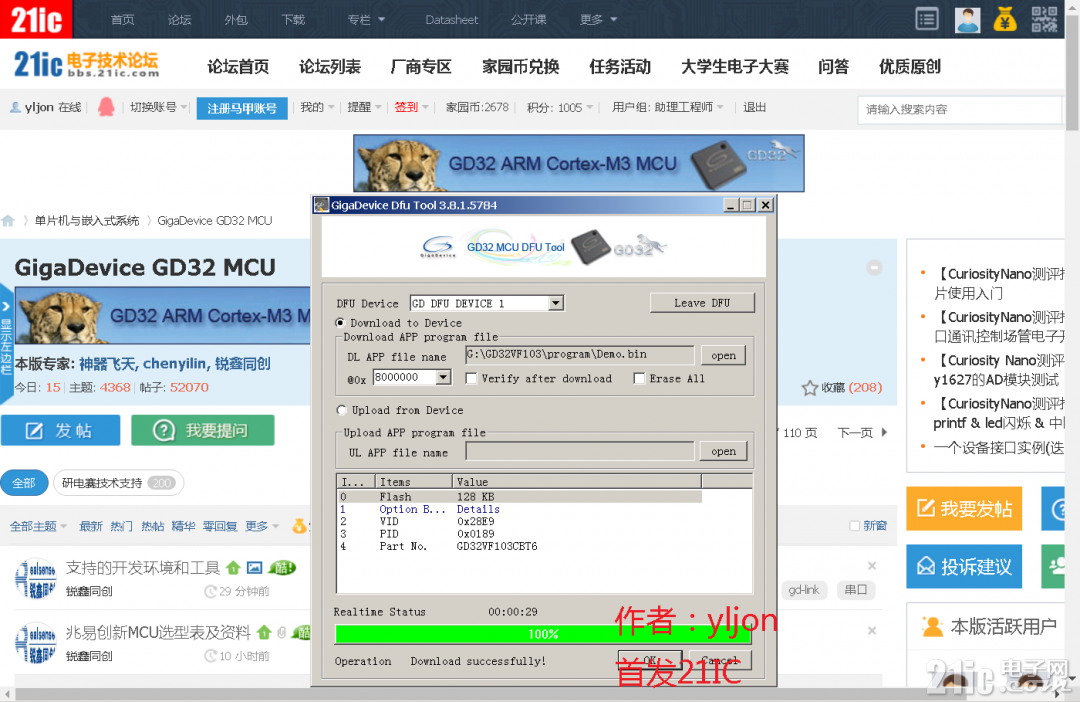Open the 21ic 电子技术论坛 forum logo

[x=86, y=65]
